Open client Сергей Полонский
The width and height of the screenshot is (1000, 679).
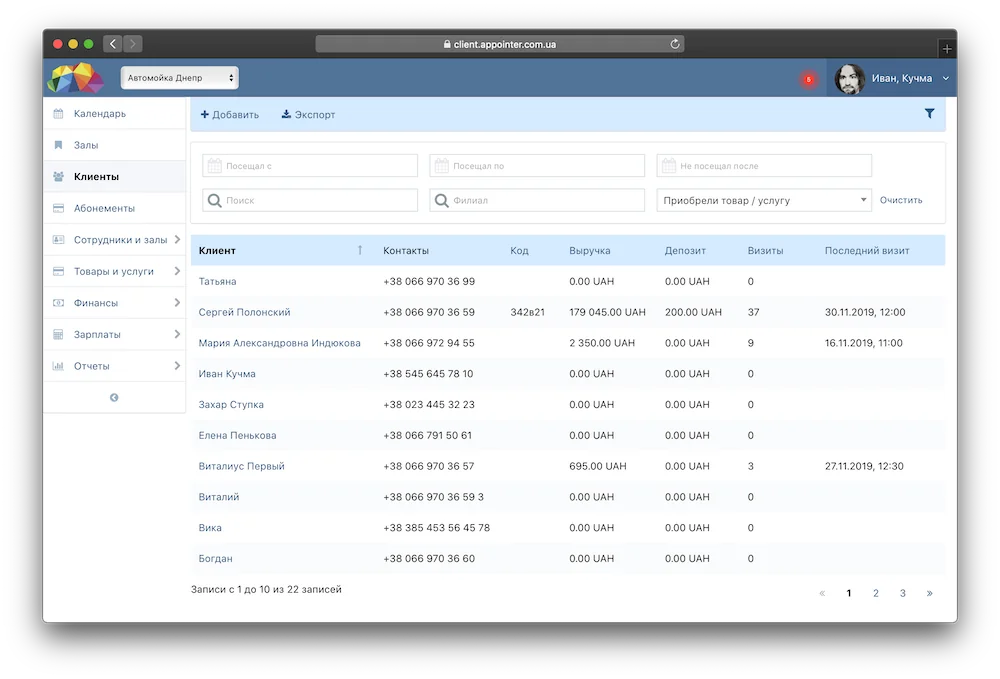point(244,312)
